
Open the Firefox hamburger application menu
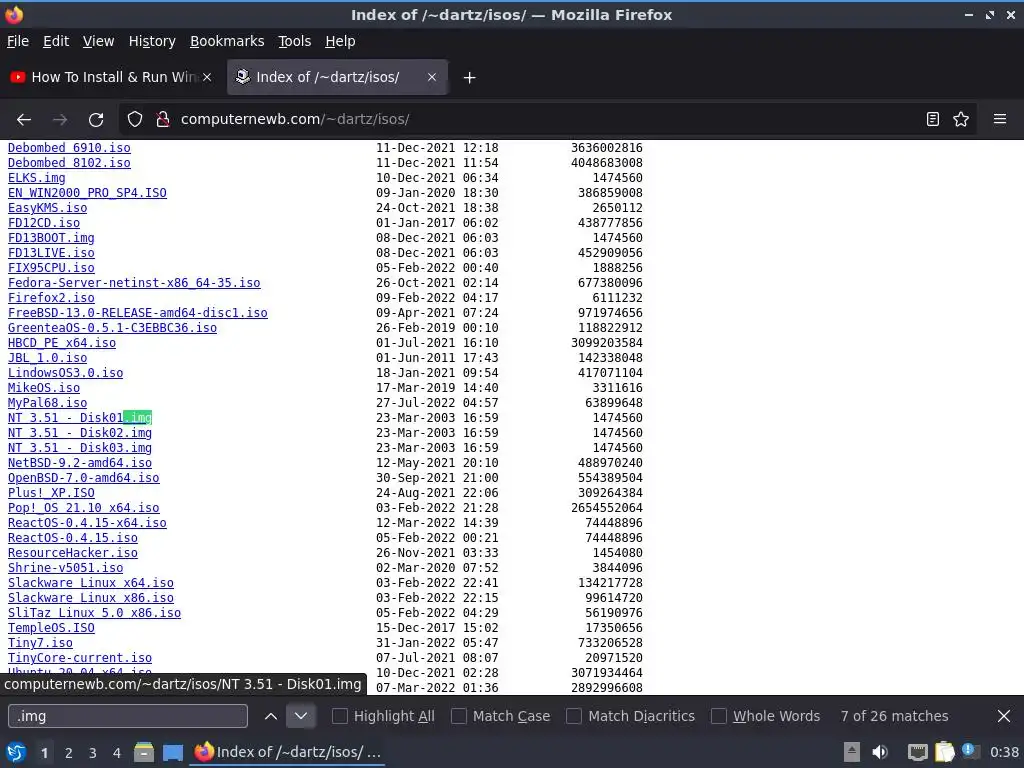point(1000,120)
